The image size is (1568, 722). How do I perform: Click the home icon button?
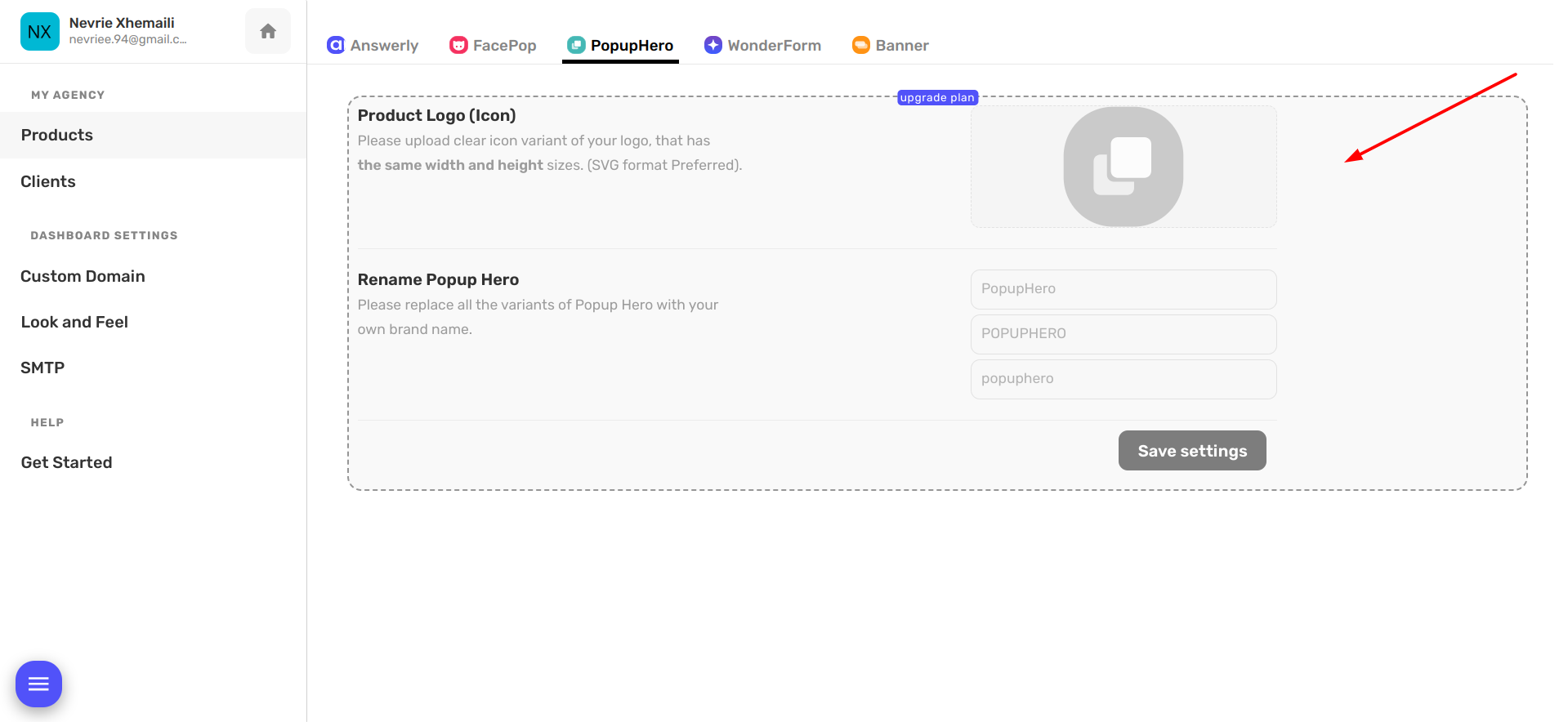coord(268,32)
